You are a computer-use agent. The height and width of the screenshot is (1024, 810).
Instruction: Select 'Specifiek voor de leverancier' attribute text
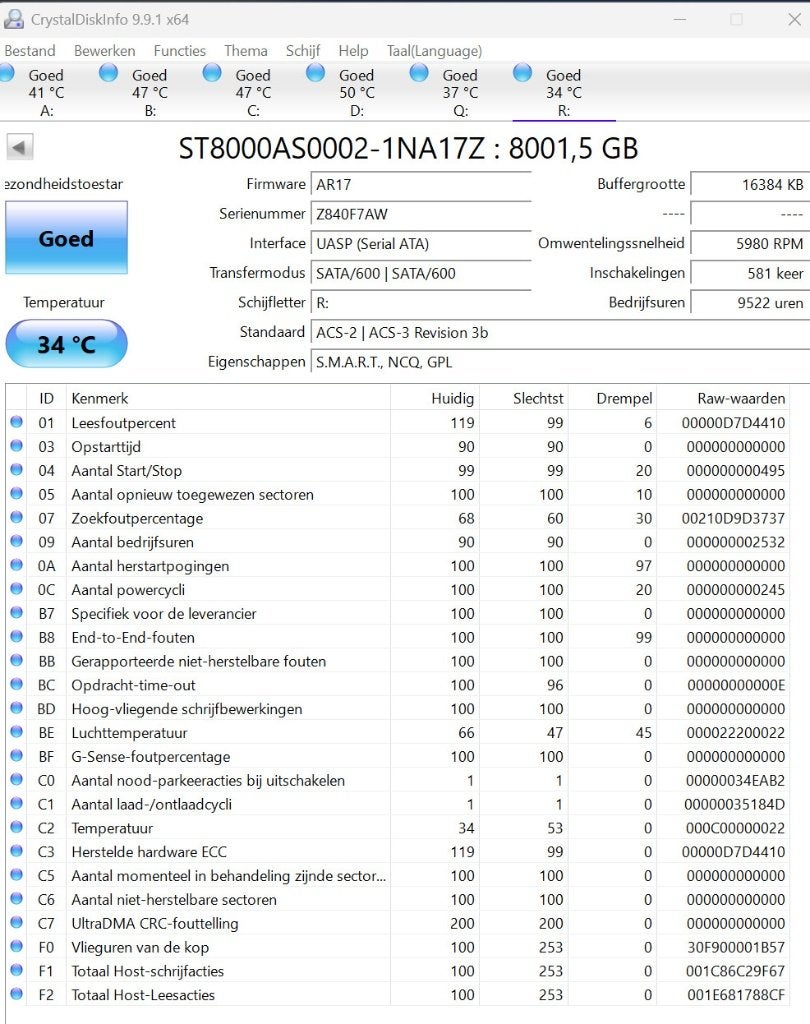(x=164, y=614)
